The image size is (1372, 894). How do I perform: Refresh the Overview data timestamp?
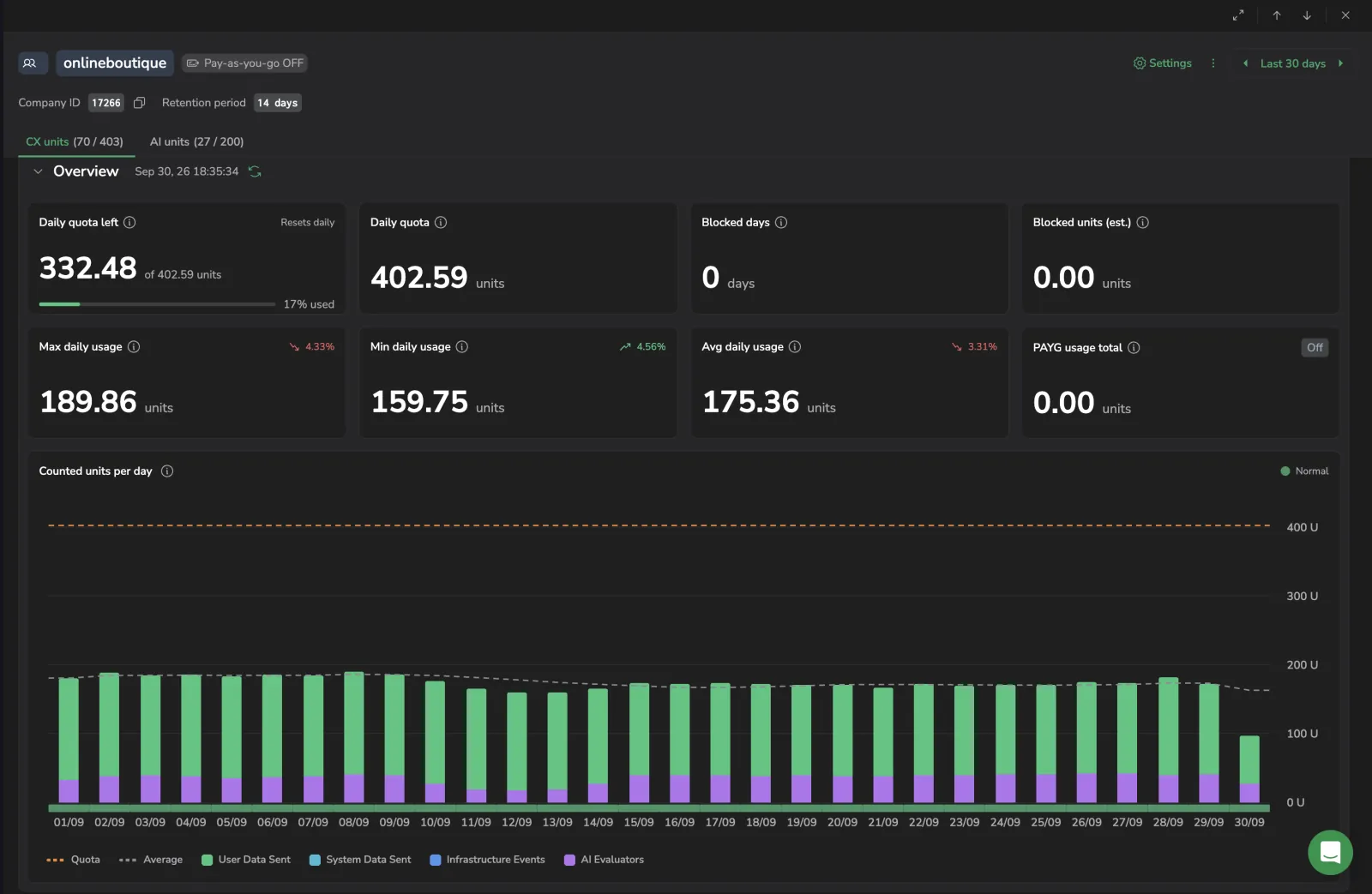255,171
